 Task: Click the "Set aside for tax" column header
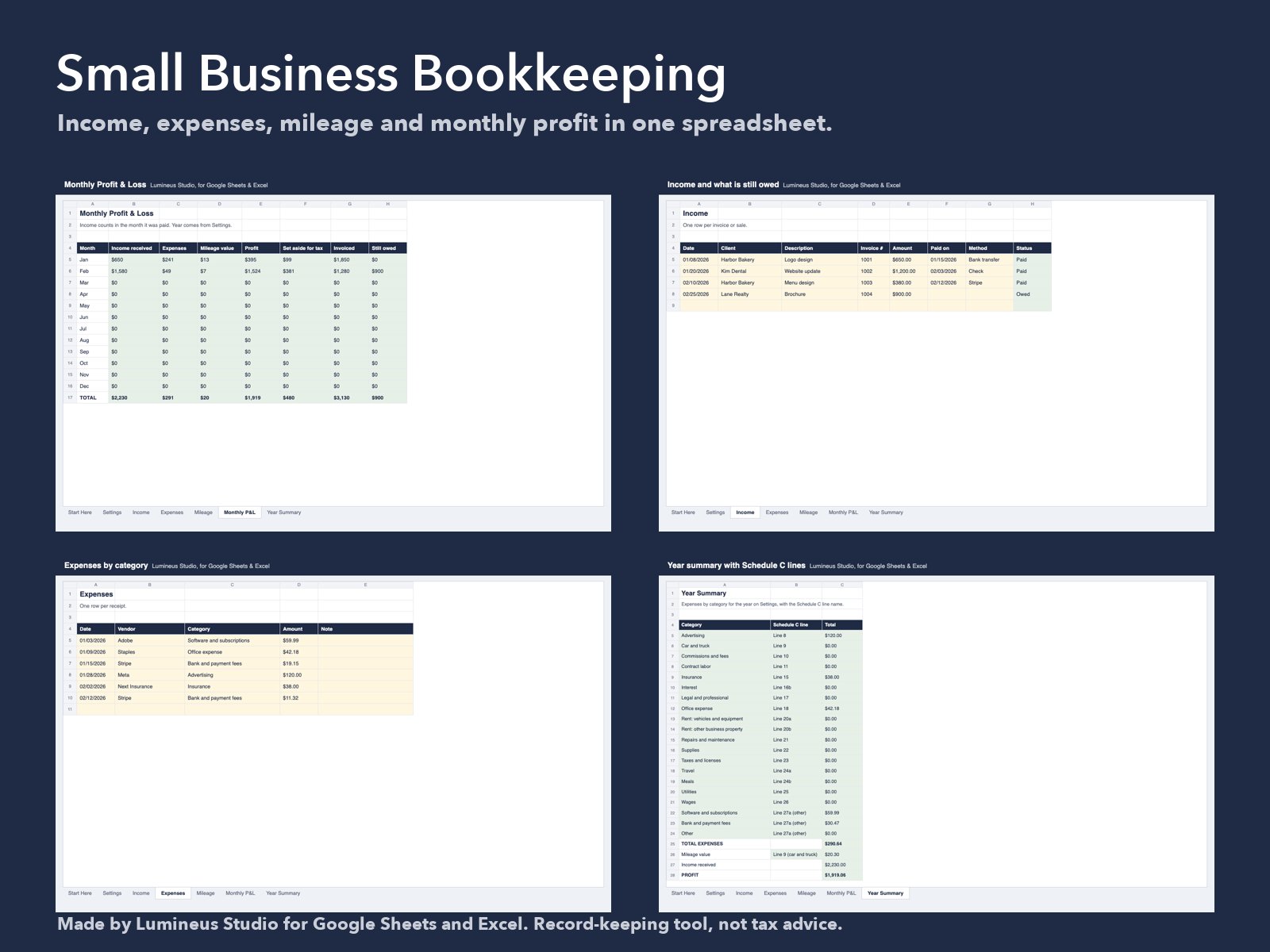[x=305, y=248]
